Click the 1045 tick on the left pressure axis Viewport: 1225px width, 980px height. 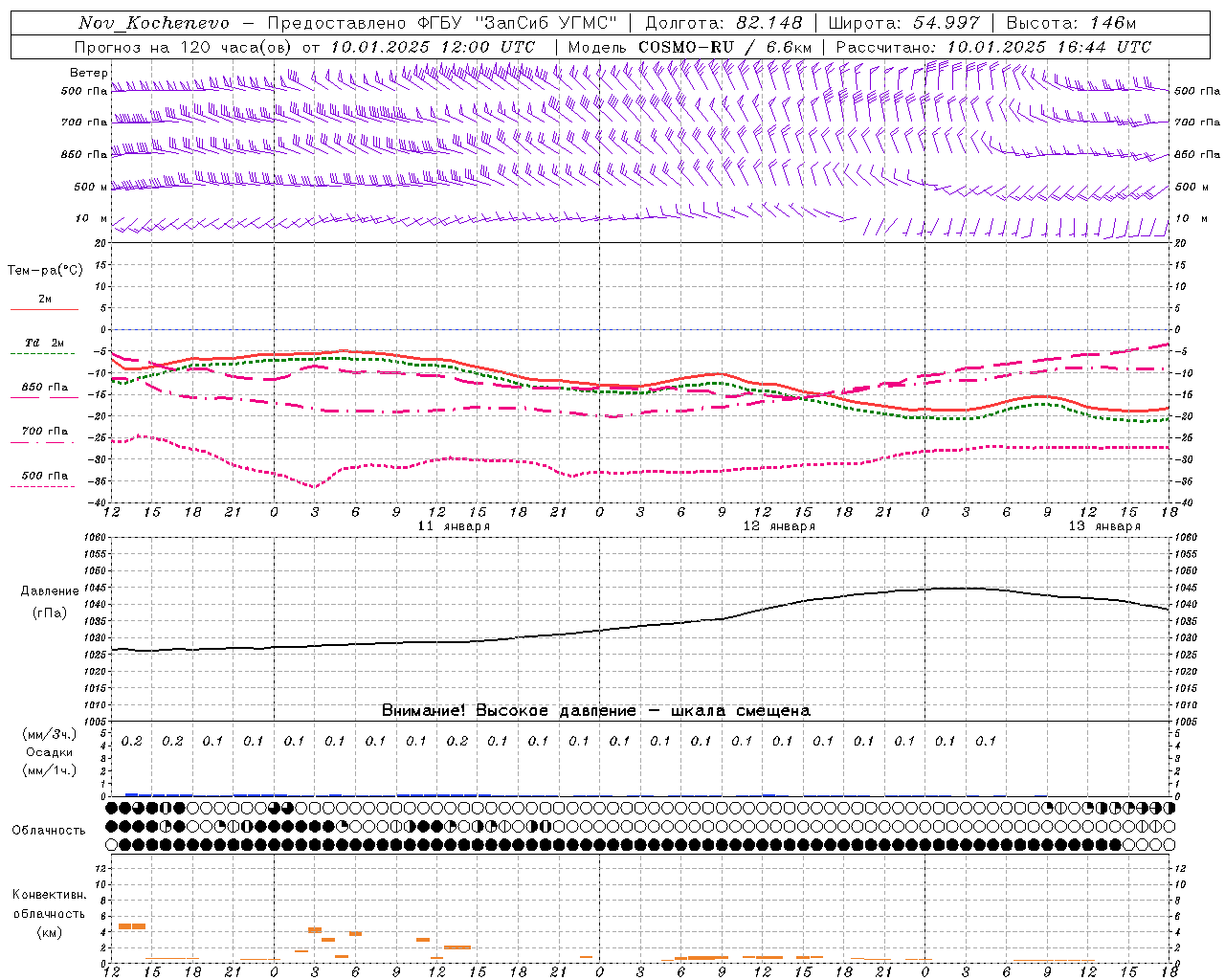click(97, 588)
